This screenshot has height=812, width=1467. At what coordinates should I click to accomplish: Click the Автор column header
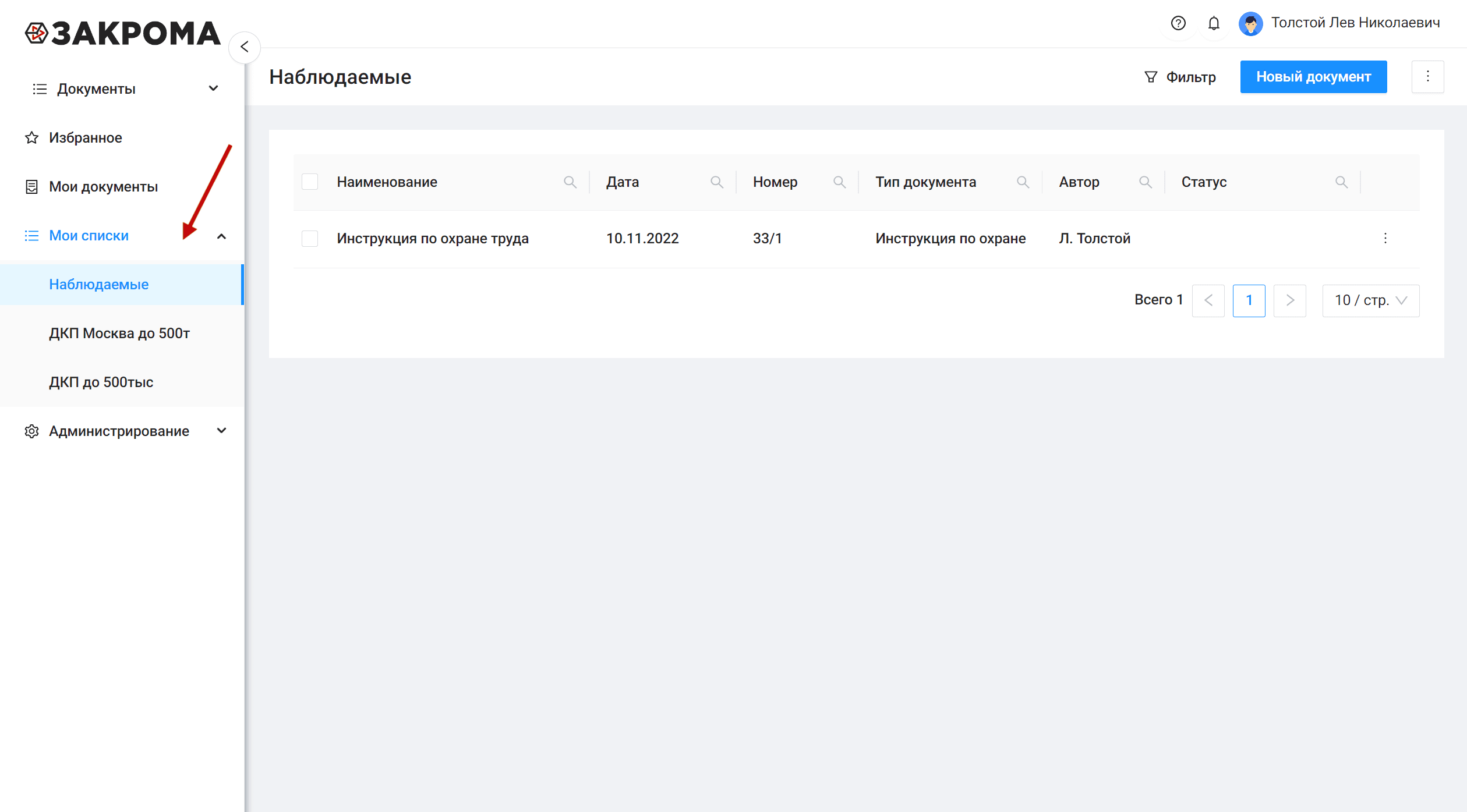click(1079, 182)
